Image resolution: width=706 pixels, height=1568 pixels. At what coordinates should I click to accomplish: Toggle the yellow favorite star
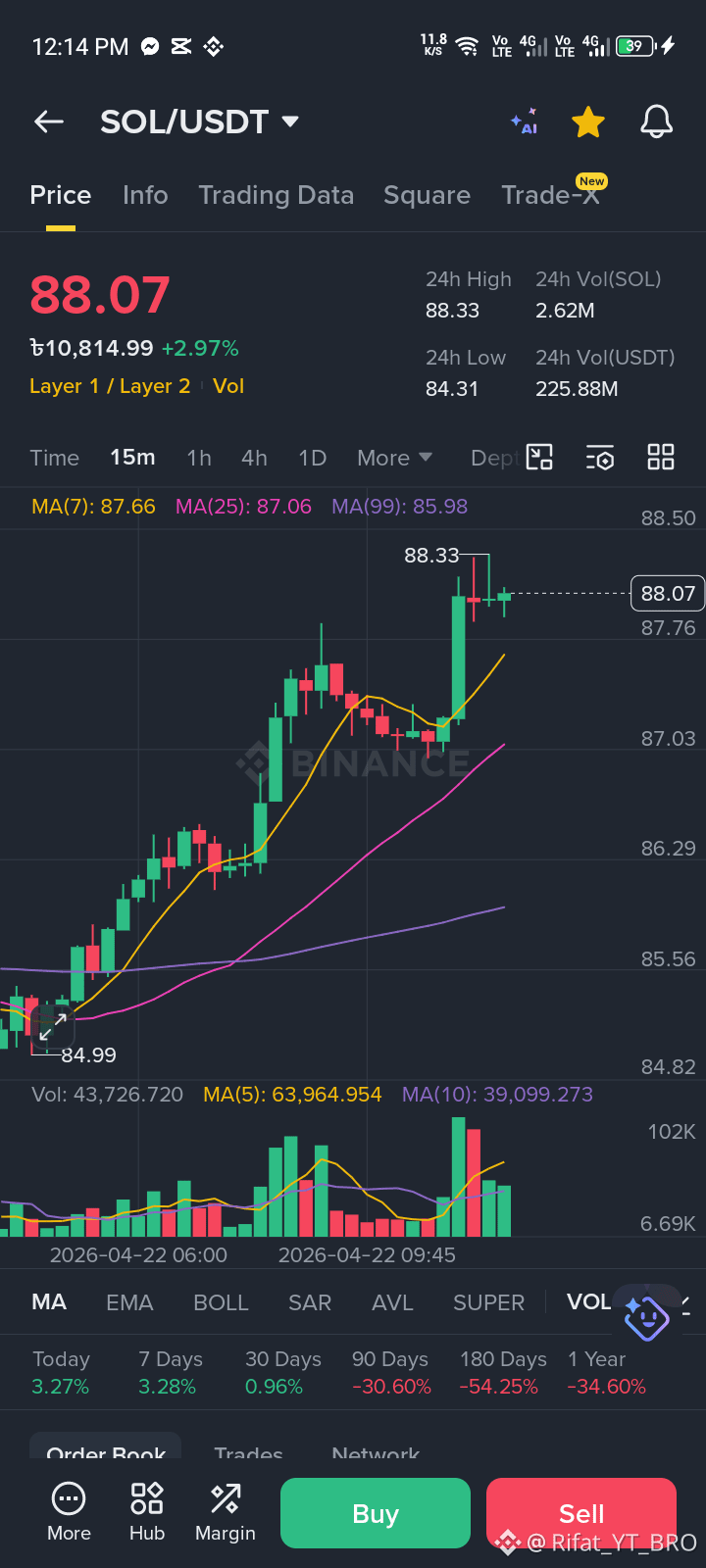[x=588, y=122]
